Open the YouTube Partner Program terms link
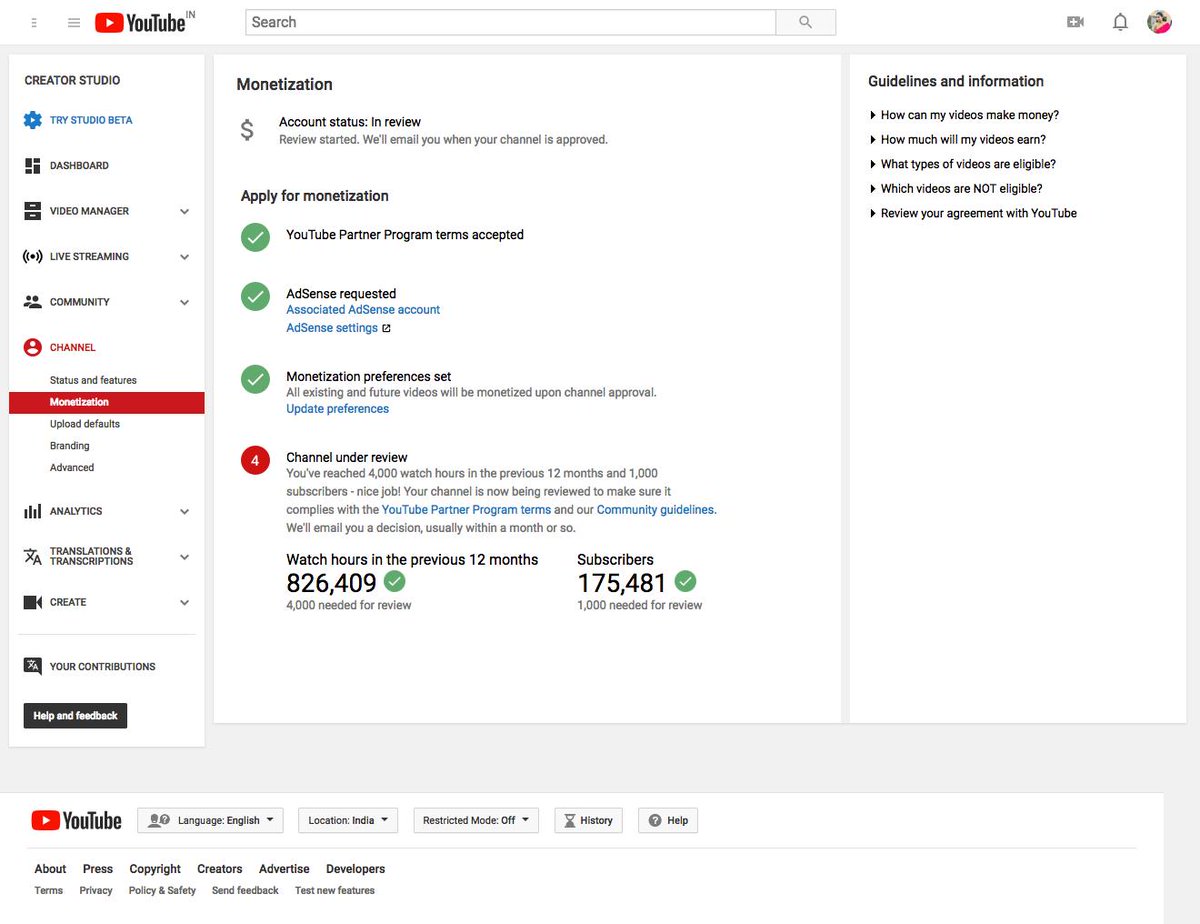The width and height of the screenshot is (1200, 924). click(466, 510)
